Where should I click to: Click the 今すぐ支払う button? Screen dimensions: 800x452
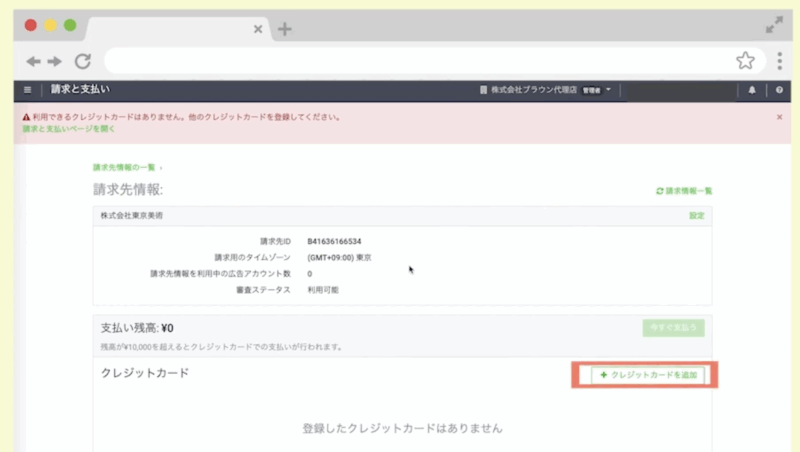click(673, 328)
